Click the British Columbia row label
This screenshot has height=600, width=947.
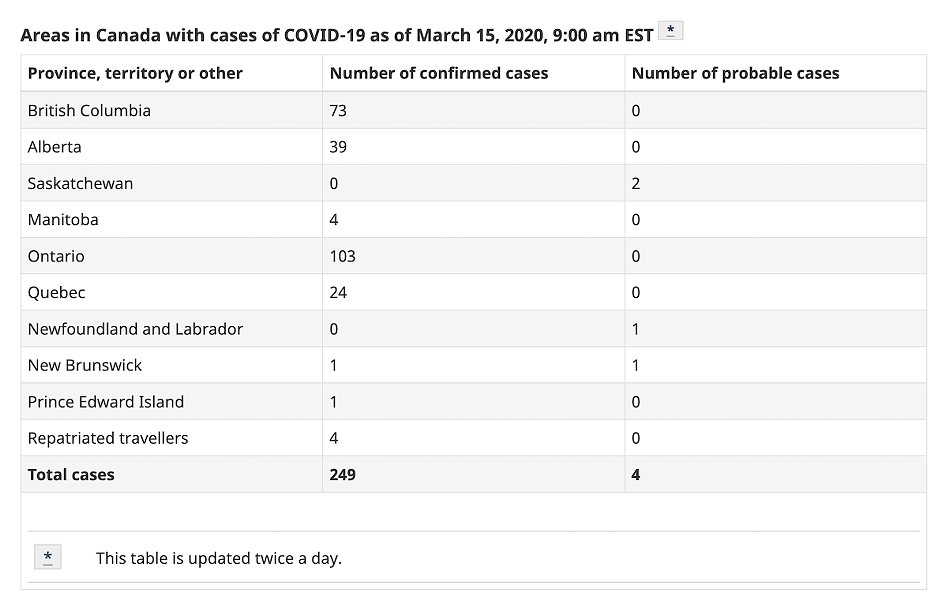pos(89,111)
